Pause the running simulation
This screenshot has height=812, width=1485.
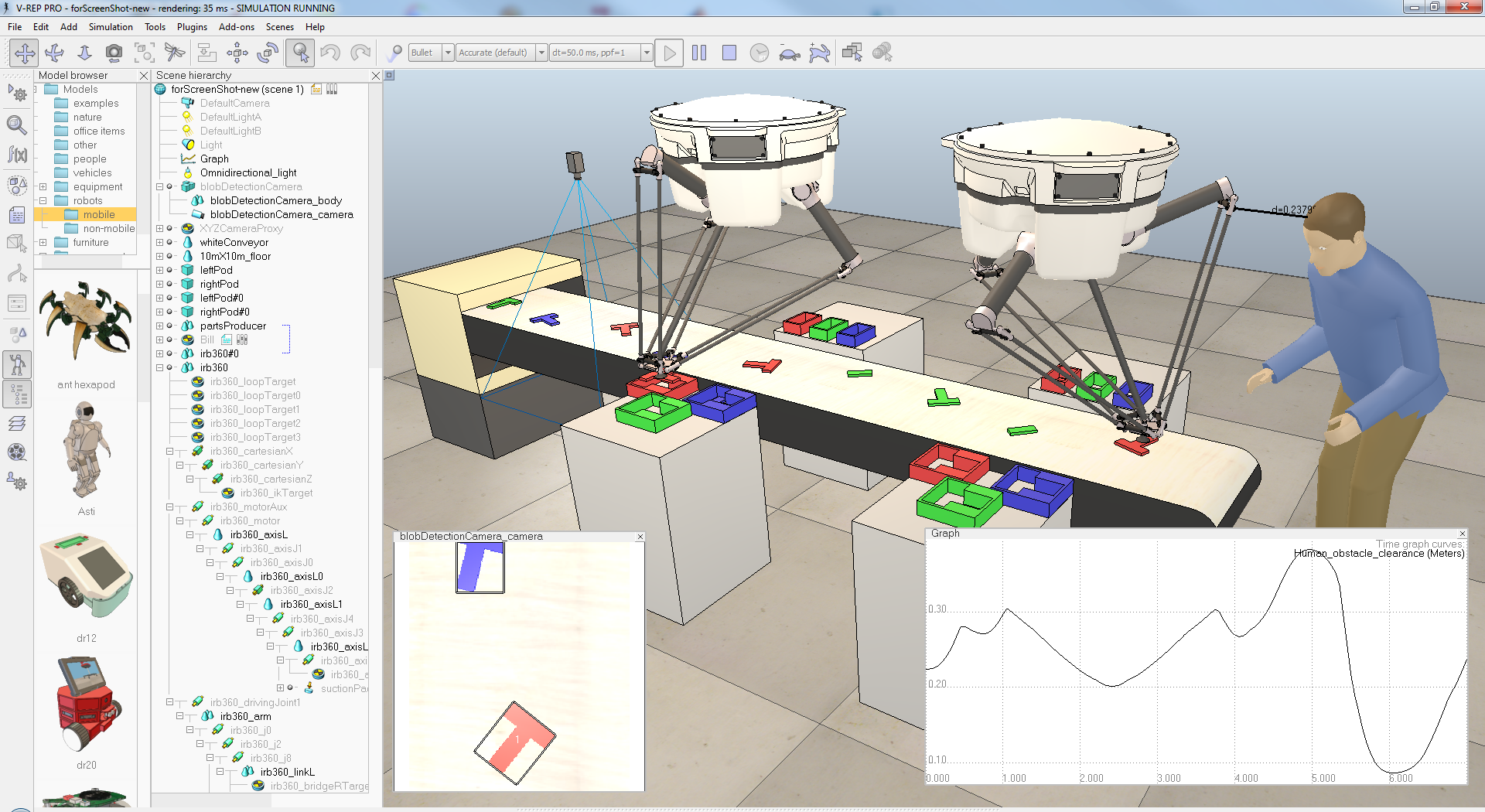coord(699,53)
